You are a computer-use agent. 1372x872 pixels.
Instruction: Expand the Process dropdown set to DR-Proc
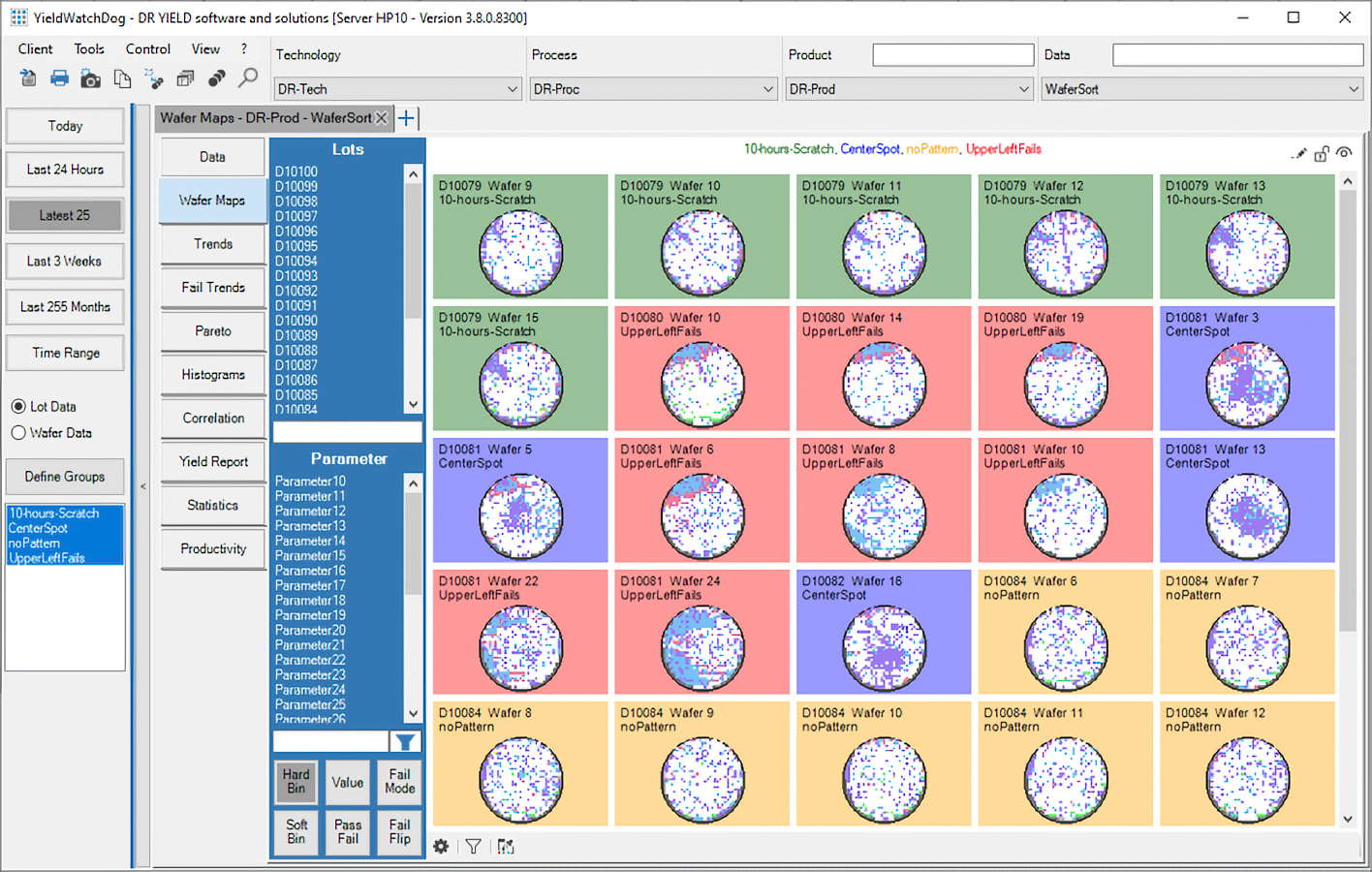tap(768, 88)
